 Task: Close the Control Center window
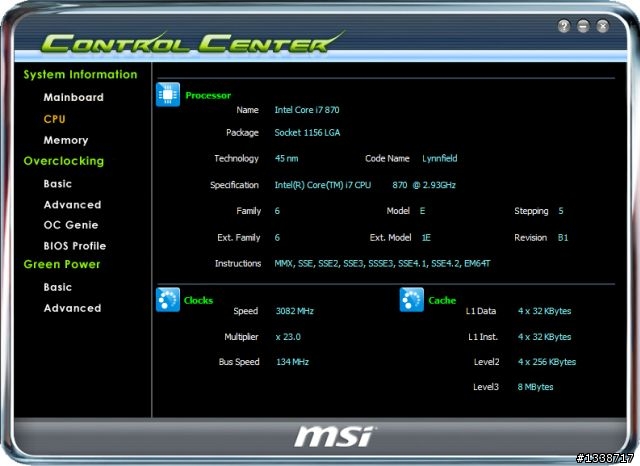602,26
